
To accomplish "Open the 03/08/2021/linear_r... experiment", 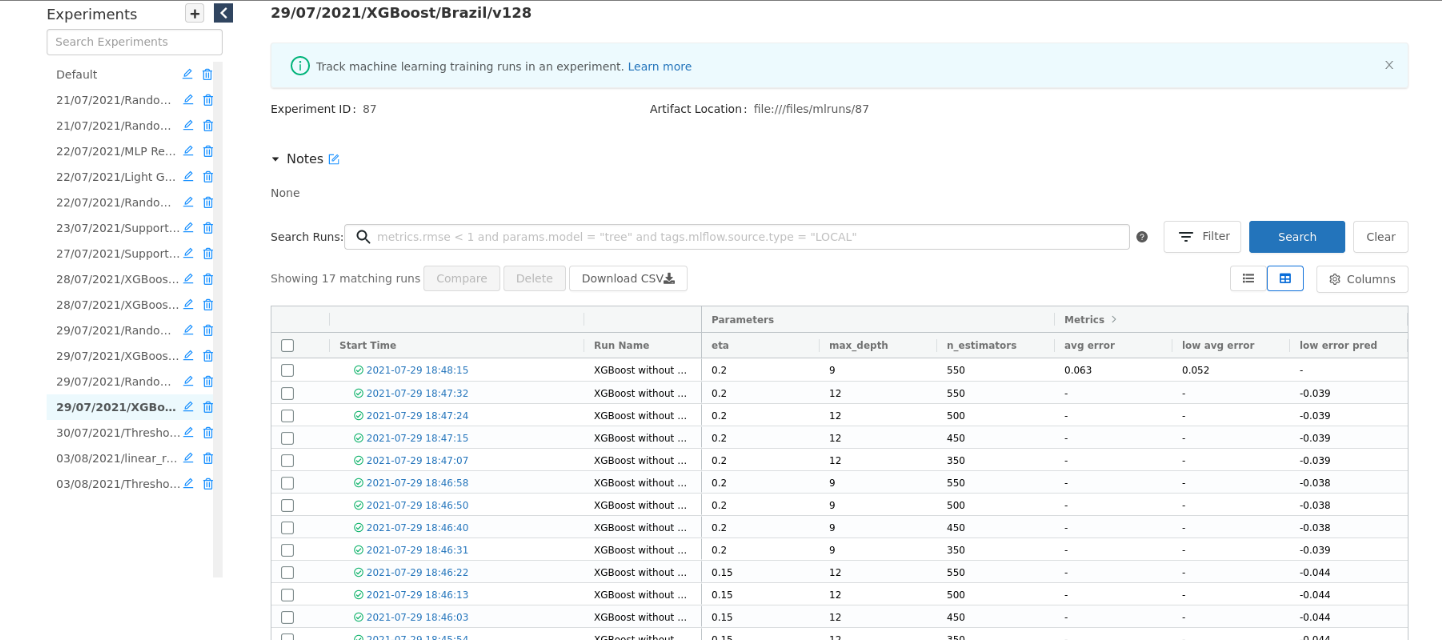I will tap(117, 458).
